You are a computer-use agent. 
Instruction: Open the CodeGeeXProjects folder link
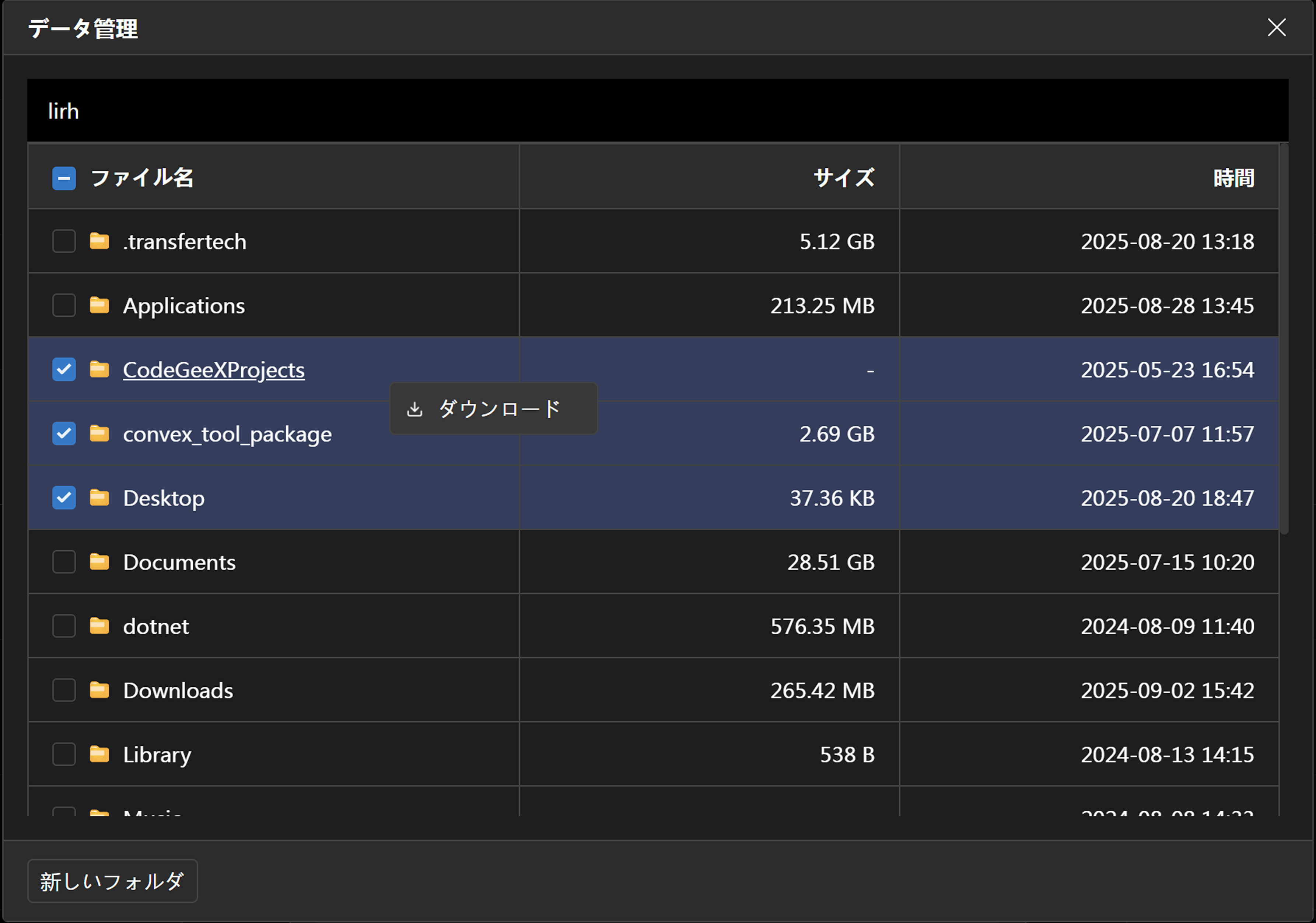click(213, 370)
